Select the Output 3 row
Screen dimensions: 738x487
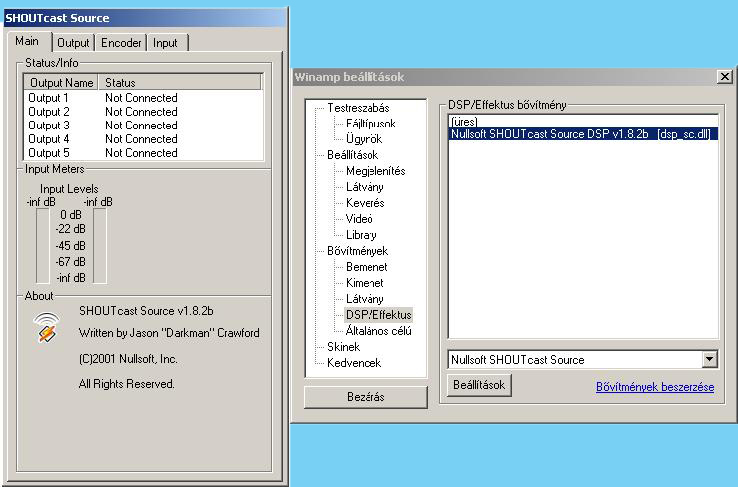tap(143, 125)
